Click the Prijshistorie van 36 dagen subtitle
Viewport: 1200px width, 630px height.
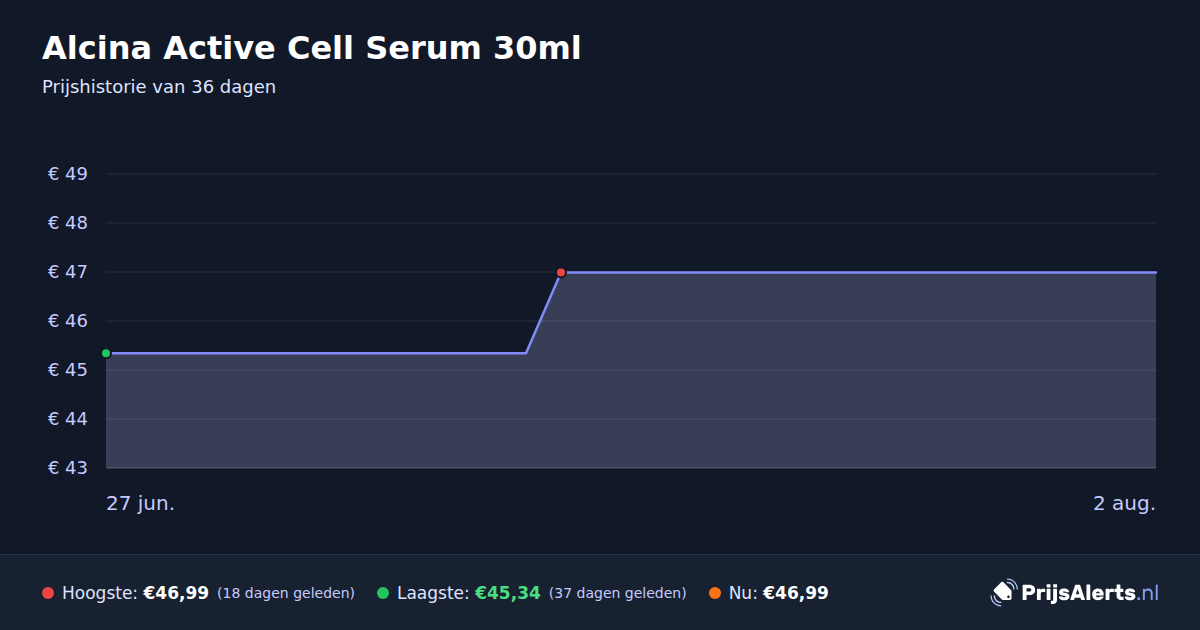click(x=159, y=87)
